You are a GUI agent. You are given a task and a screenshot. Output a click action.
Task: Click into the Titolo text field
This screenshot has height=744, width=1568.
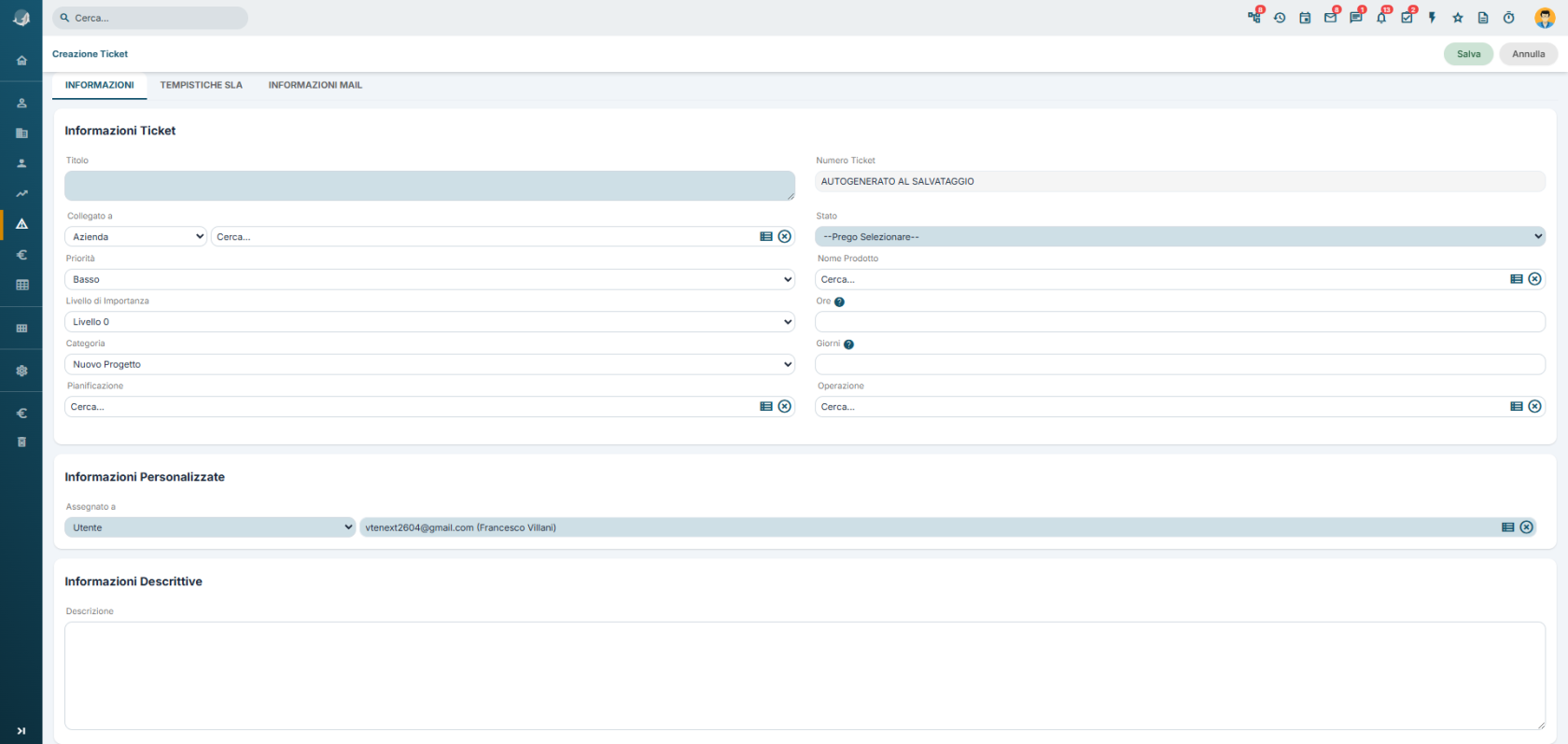429,186
